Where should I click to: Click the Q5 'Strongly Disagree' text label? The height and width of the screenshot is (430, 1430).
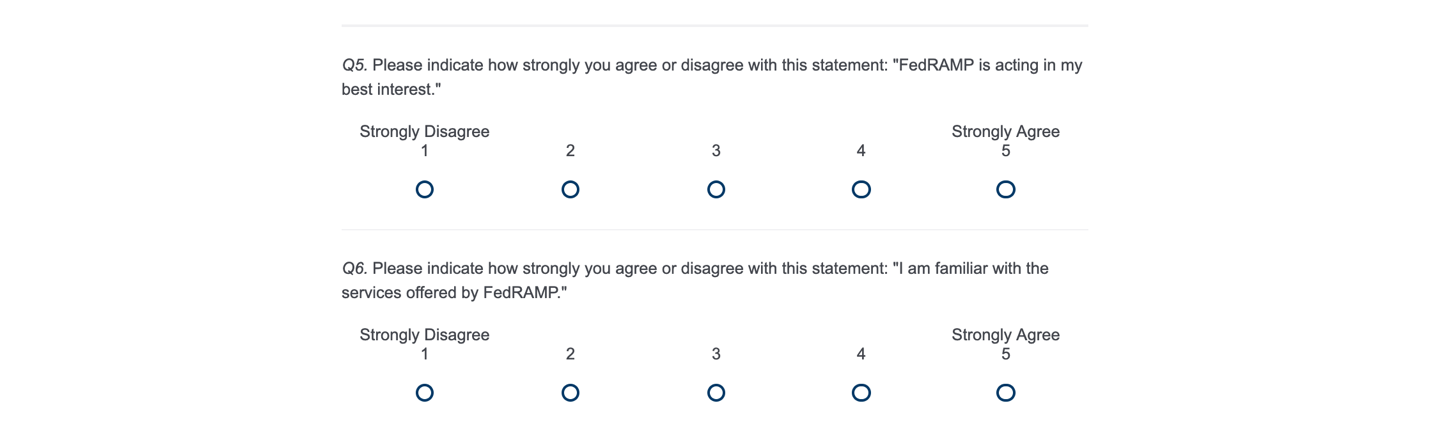[425, 132]
